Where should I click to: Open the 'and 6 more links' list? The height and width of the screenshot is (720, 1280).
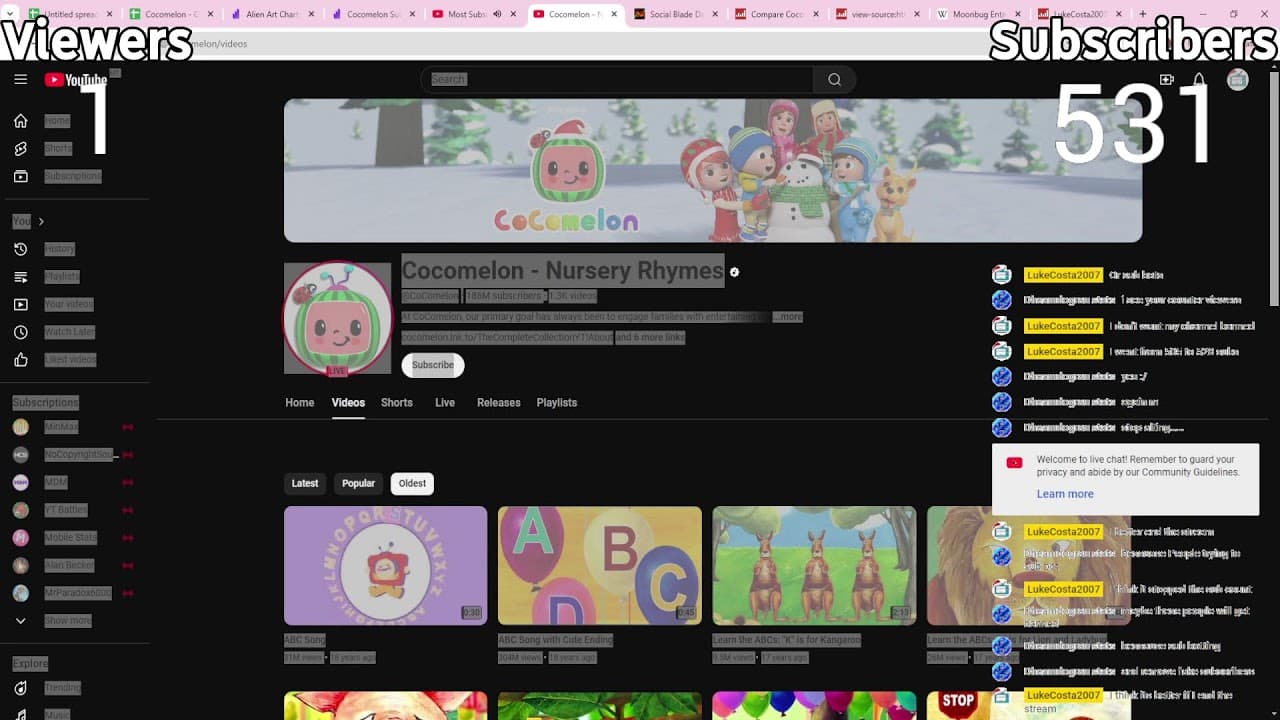[x=650, y=338]
